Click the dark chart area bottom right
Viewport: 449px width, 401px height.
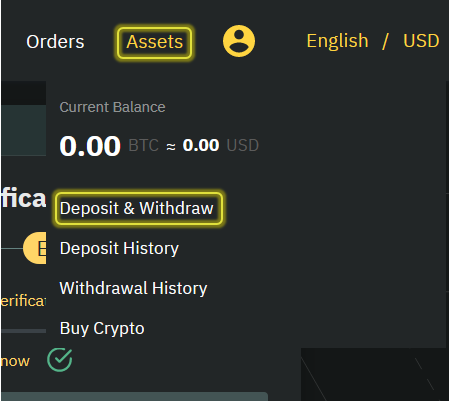[373, 374]
